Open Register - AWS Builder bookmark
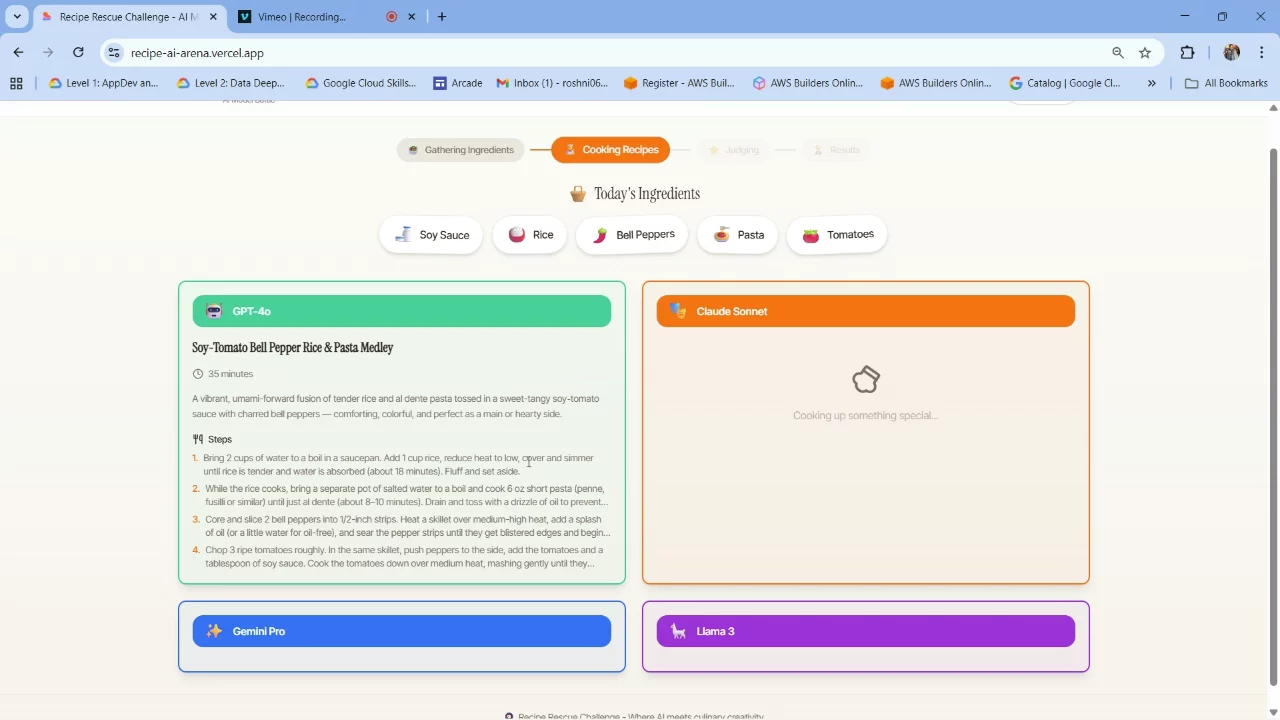Viewport: 1280px width, 720px height. [679, 83]
